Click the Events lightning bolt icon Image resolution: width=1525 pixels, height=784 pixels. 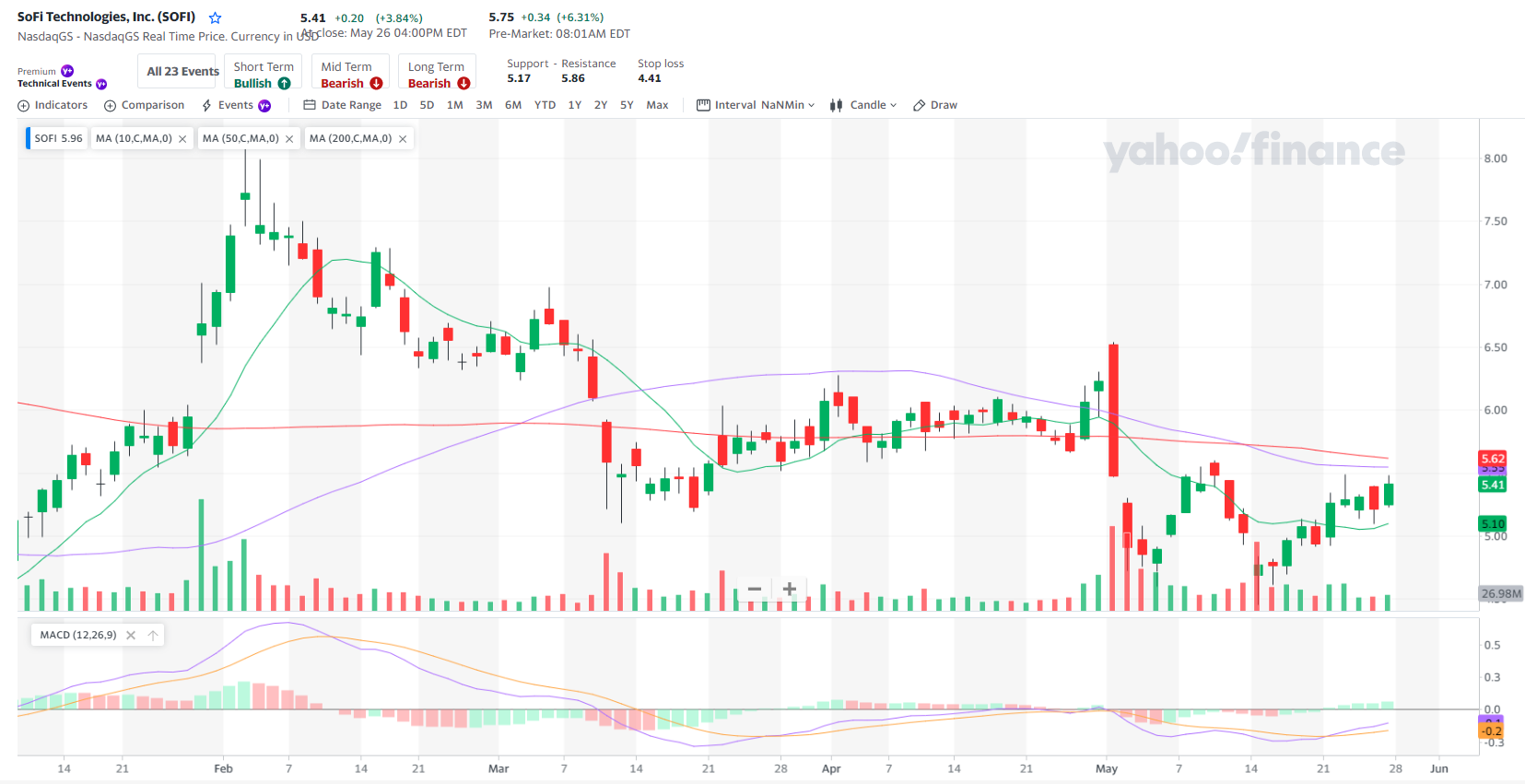click(x=207, y=106)
